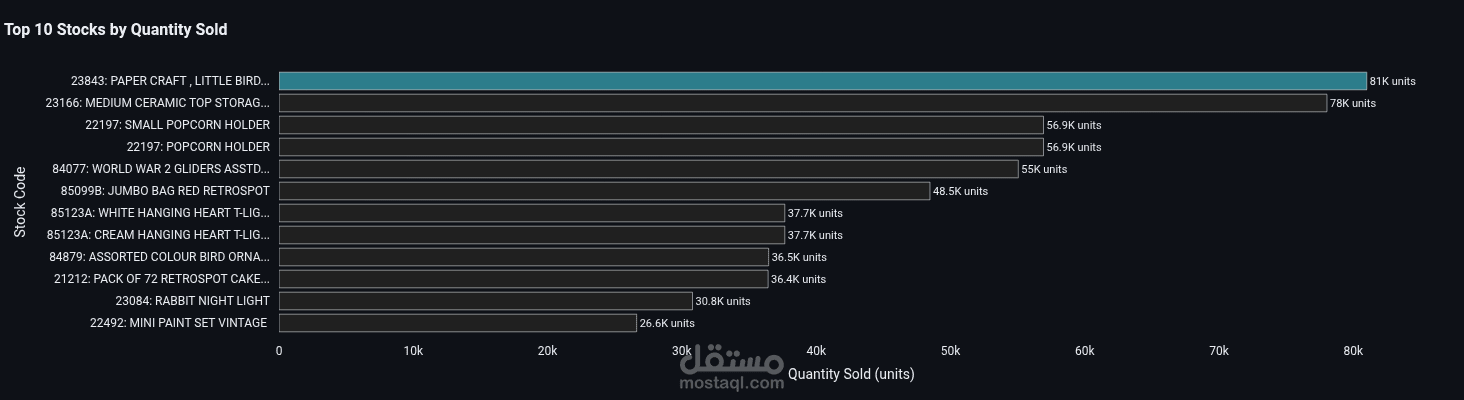1464x400 pixels.
Task: Click the ASSORTED COLOUR BIRD ORNAMENT bar
Action: pyautogui.click(x=523, y=257)
